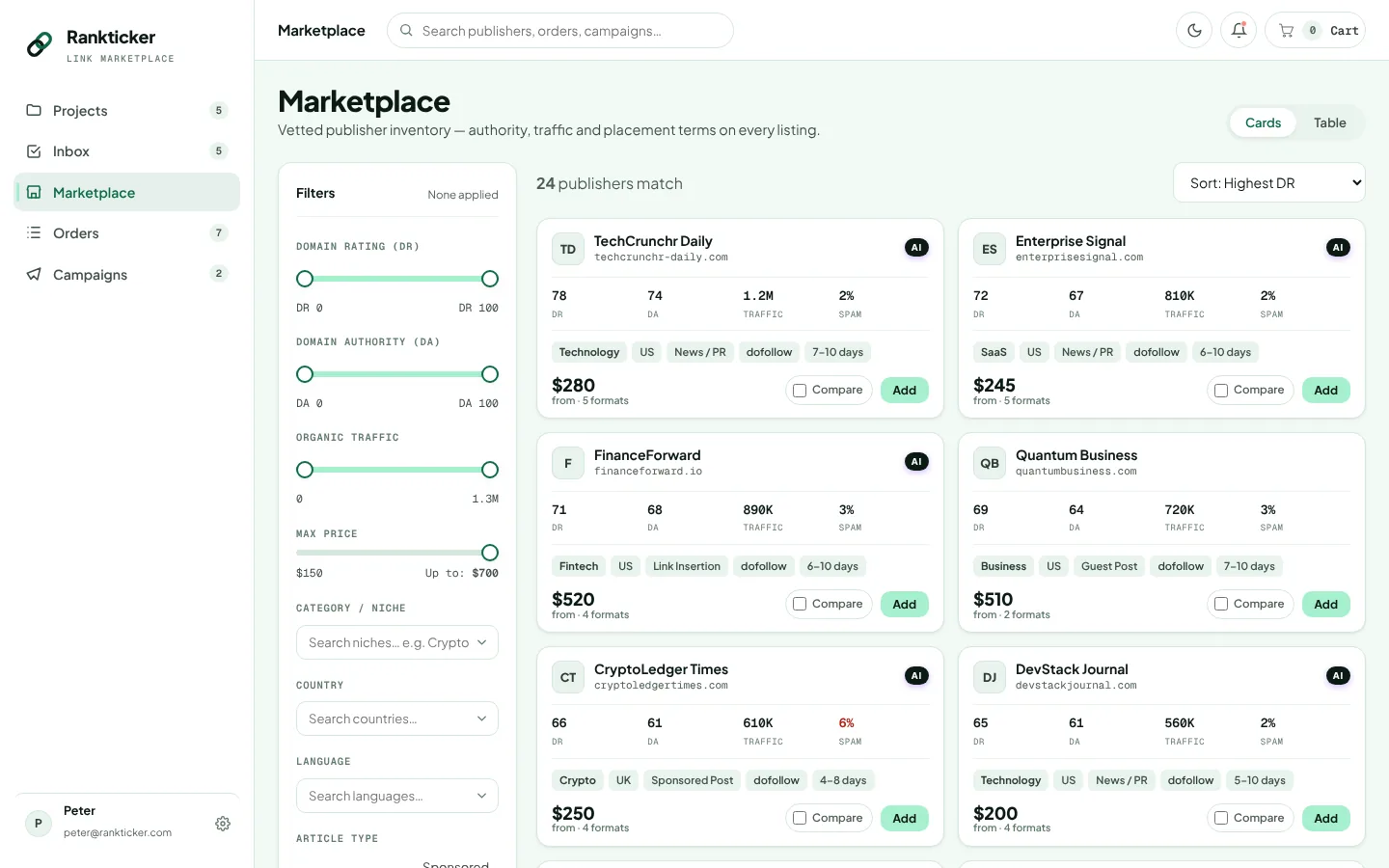Enable Compare for CryptoLedger Times

[800, 819]
